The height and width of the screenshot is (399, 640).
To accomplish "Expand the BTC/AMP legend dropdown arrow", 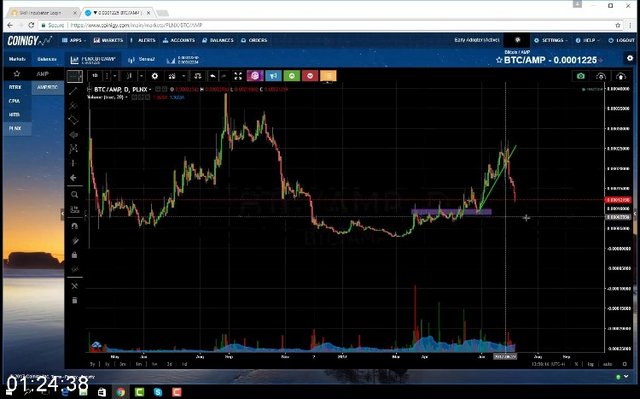I will point(151,89).
